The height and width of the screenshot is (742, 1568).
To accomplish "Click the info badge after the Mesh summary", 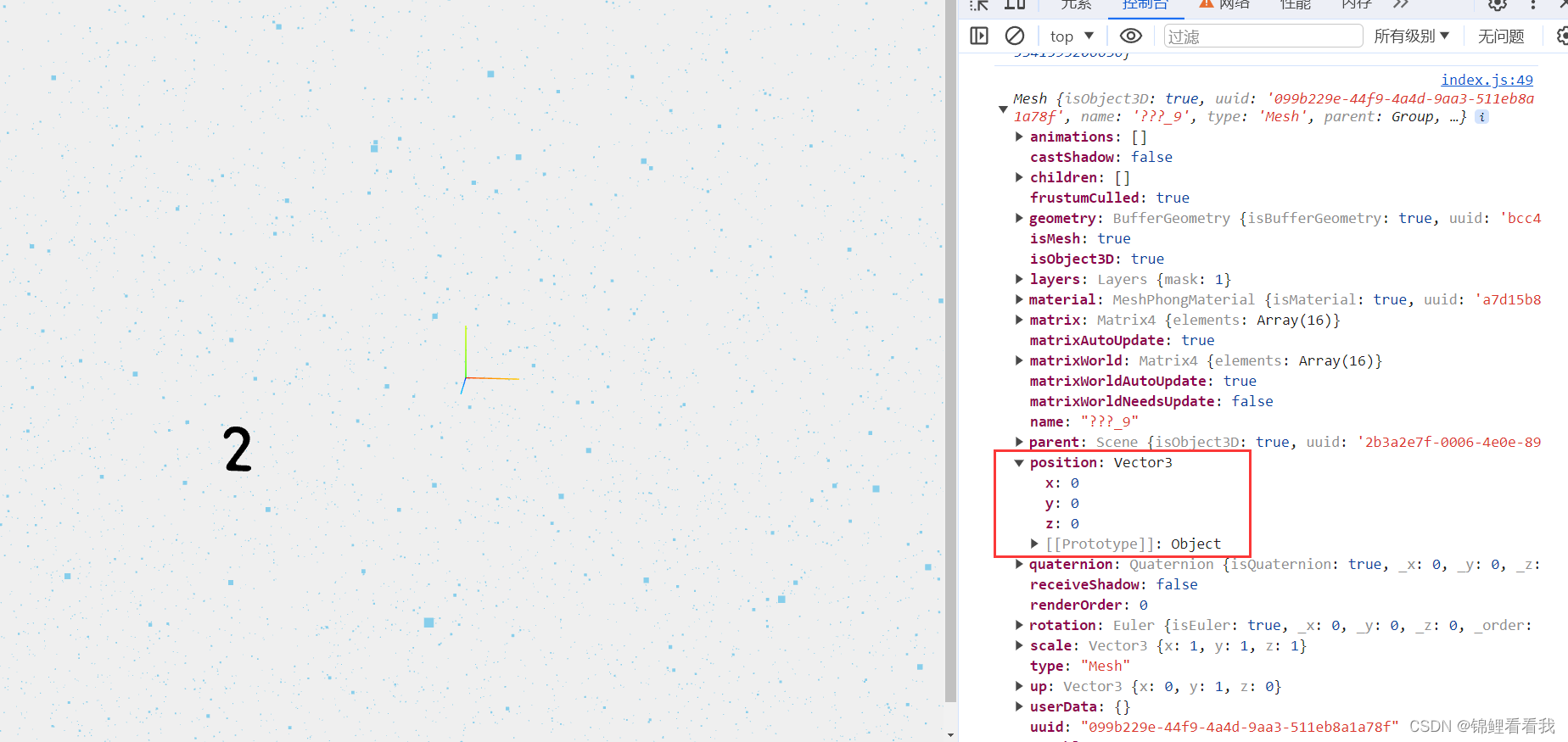I will (x=1481, y=117).
